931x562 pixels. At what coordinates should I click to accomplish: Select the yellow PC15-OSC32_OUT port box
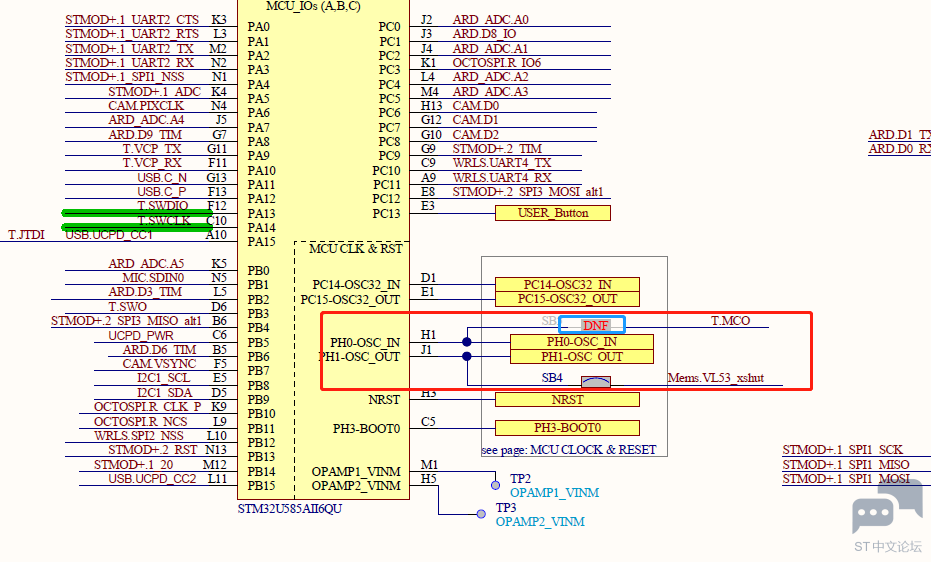point(567,299)
